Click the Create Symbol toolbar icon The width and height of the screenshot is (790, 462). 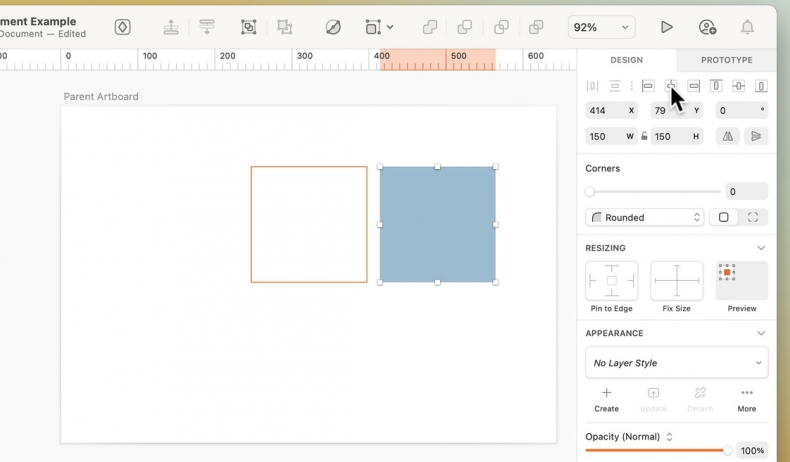(x=122, y=27)
